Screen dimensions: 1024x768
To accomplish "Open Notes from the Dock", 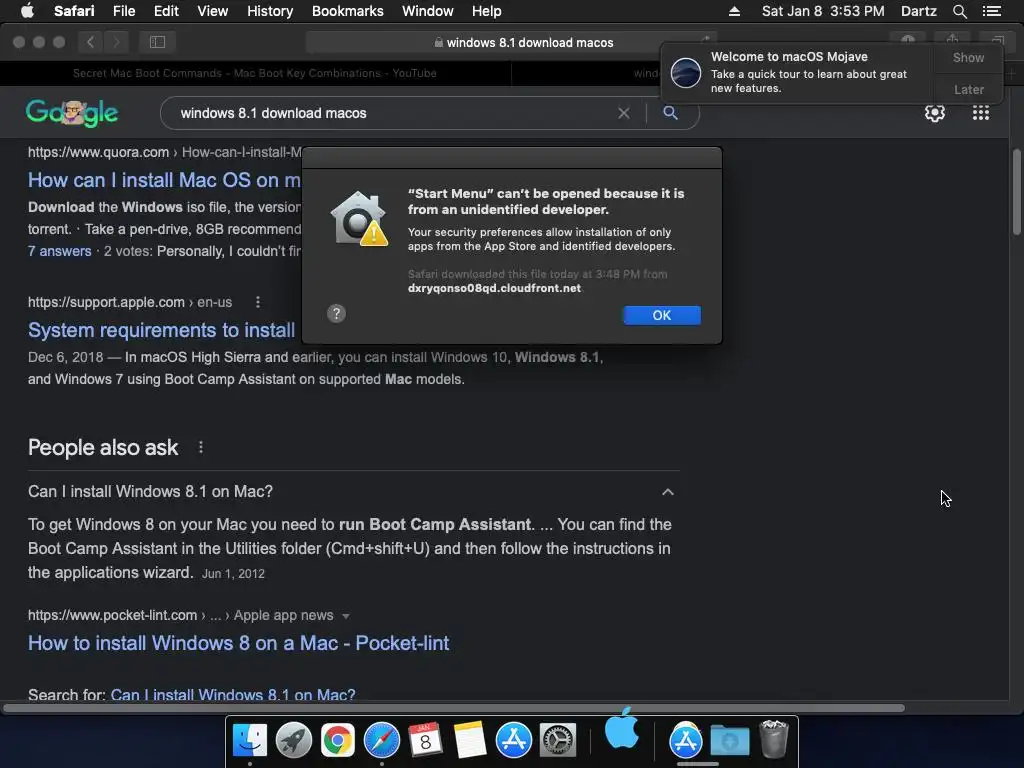I will [470, 741].
